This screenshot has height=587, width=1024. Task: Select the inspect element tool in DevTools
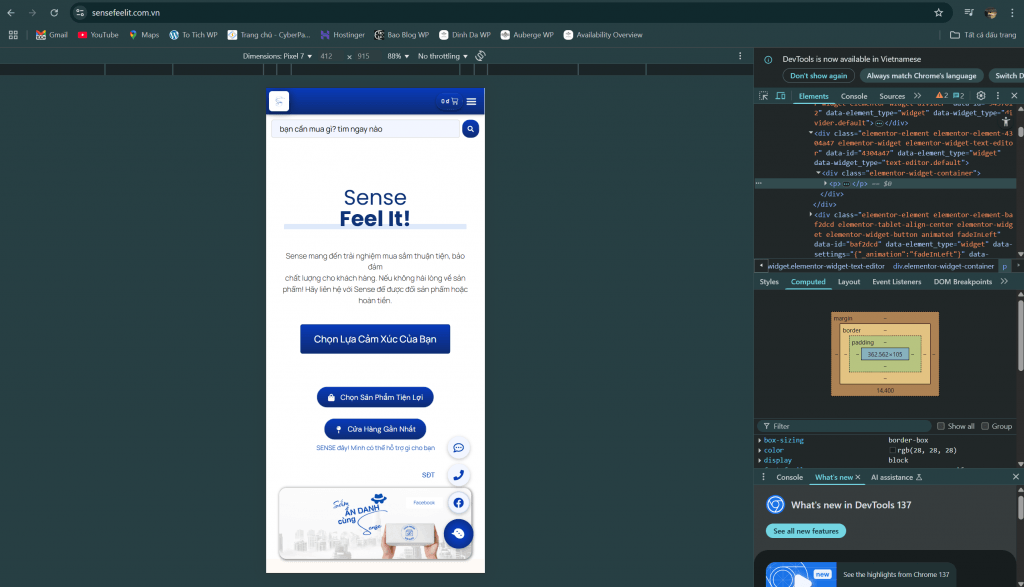762,95
